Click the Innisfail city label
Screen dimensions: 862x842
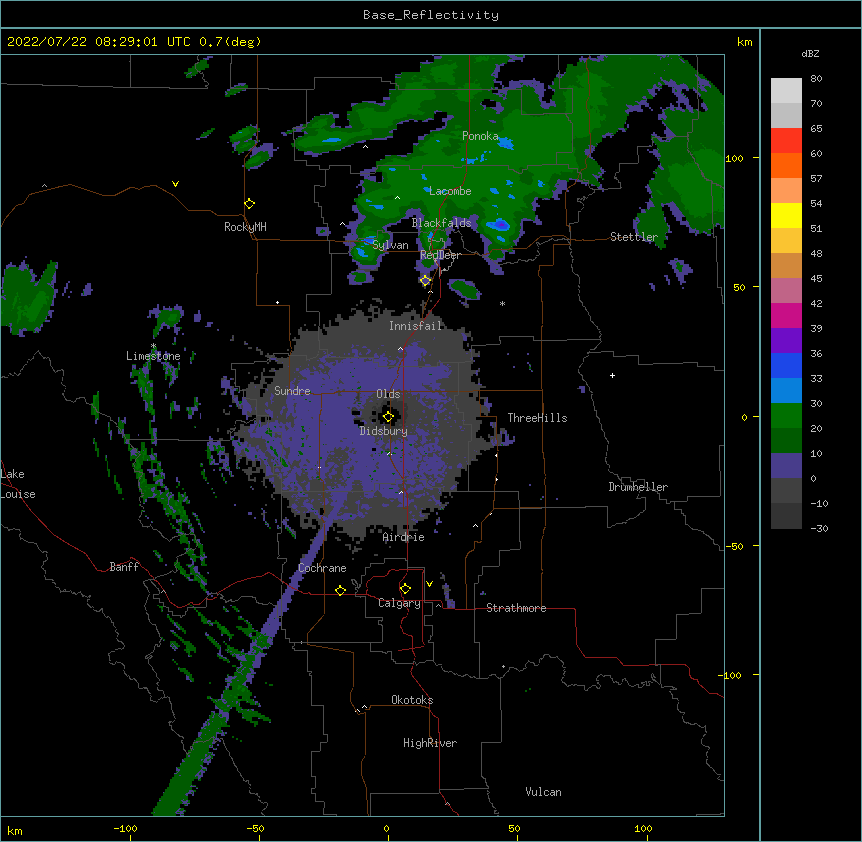[x=416, y=326]
